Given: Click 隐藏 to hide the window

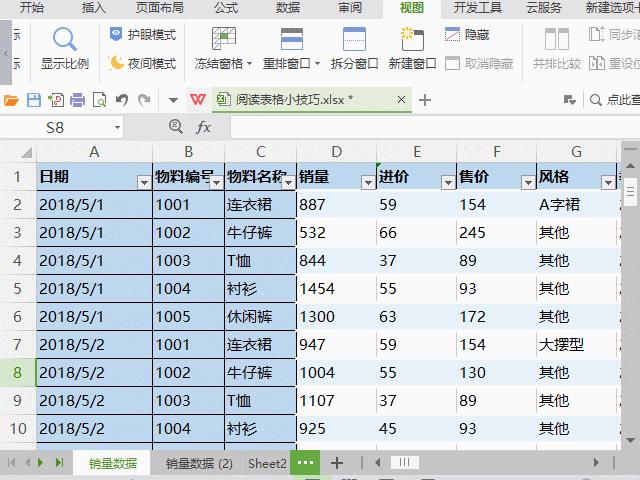Looking at the screenshot, I should (x=467, y=35).
